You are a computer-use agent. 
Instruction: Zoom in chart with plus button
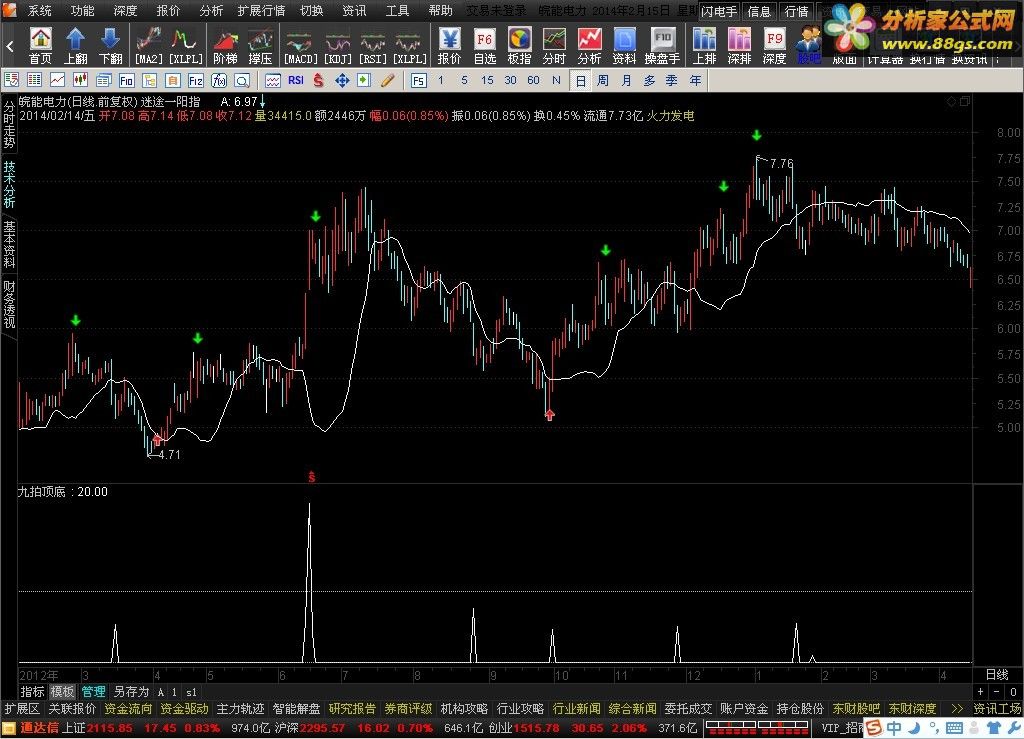coord(980,692)
